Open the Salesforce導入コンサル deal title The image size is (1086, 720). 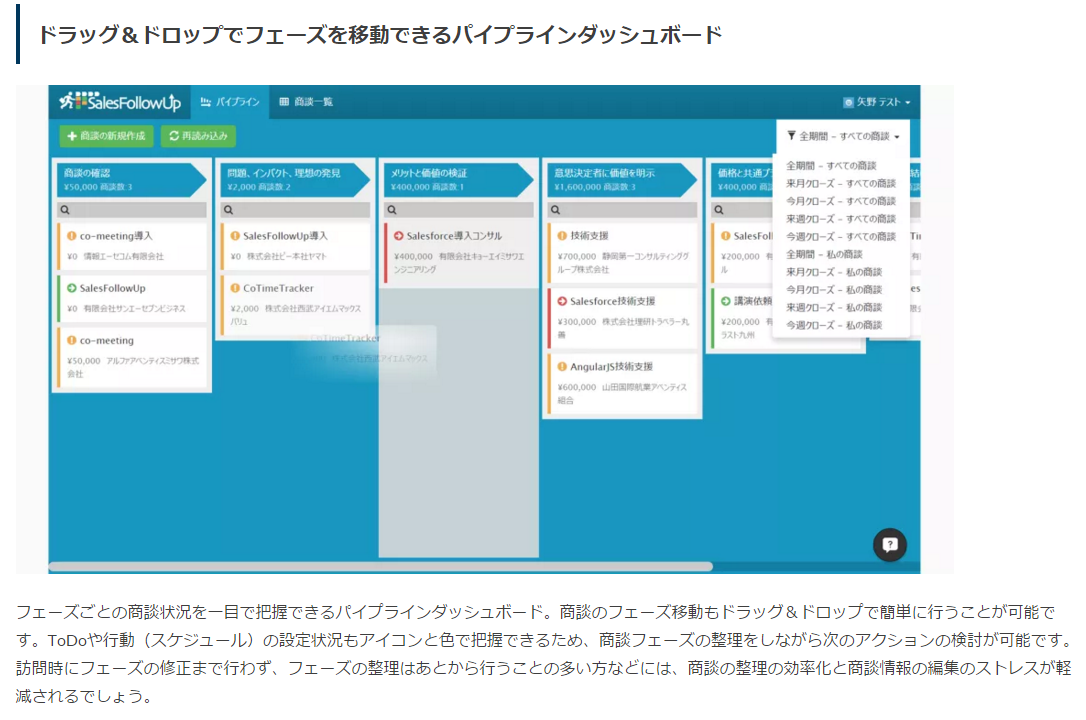pos(454,236)
